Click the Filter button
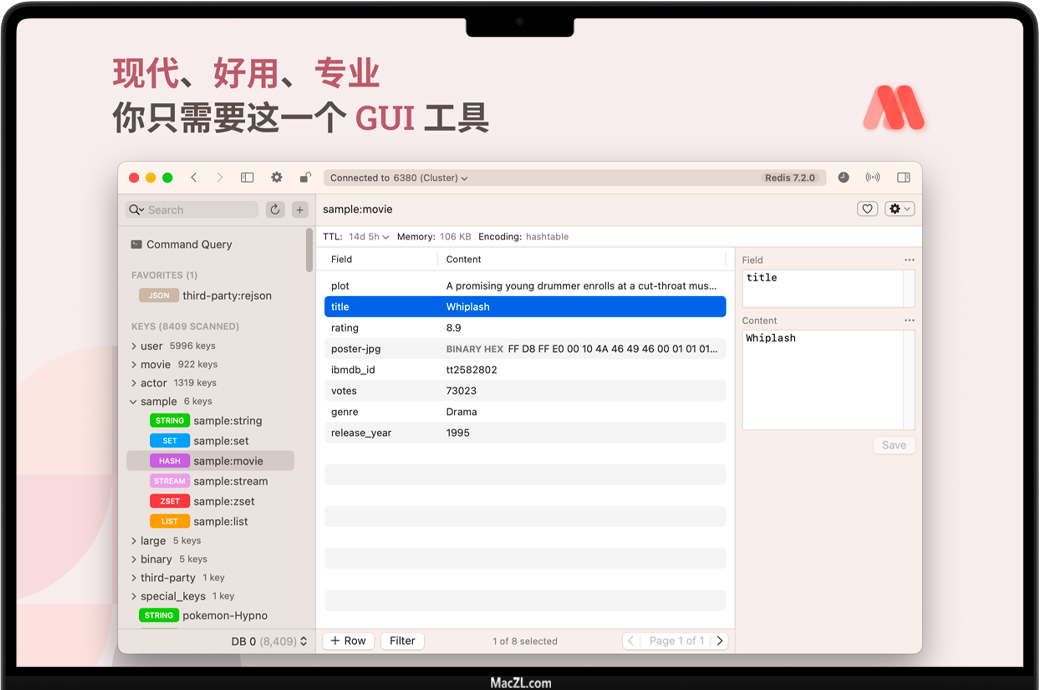The image size is (1040, 690). pyautogui.click(x=402, y=641)
